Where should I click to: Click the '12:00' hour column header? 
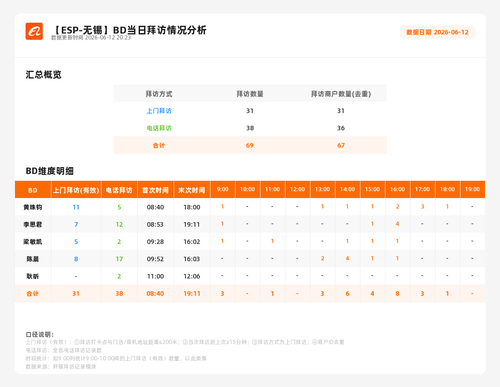pyautogui.click(x=297, y=189)
